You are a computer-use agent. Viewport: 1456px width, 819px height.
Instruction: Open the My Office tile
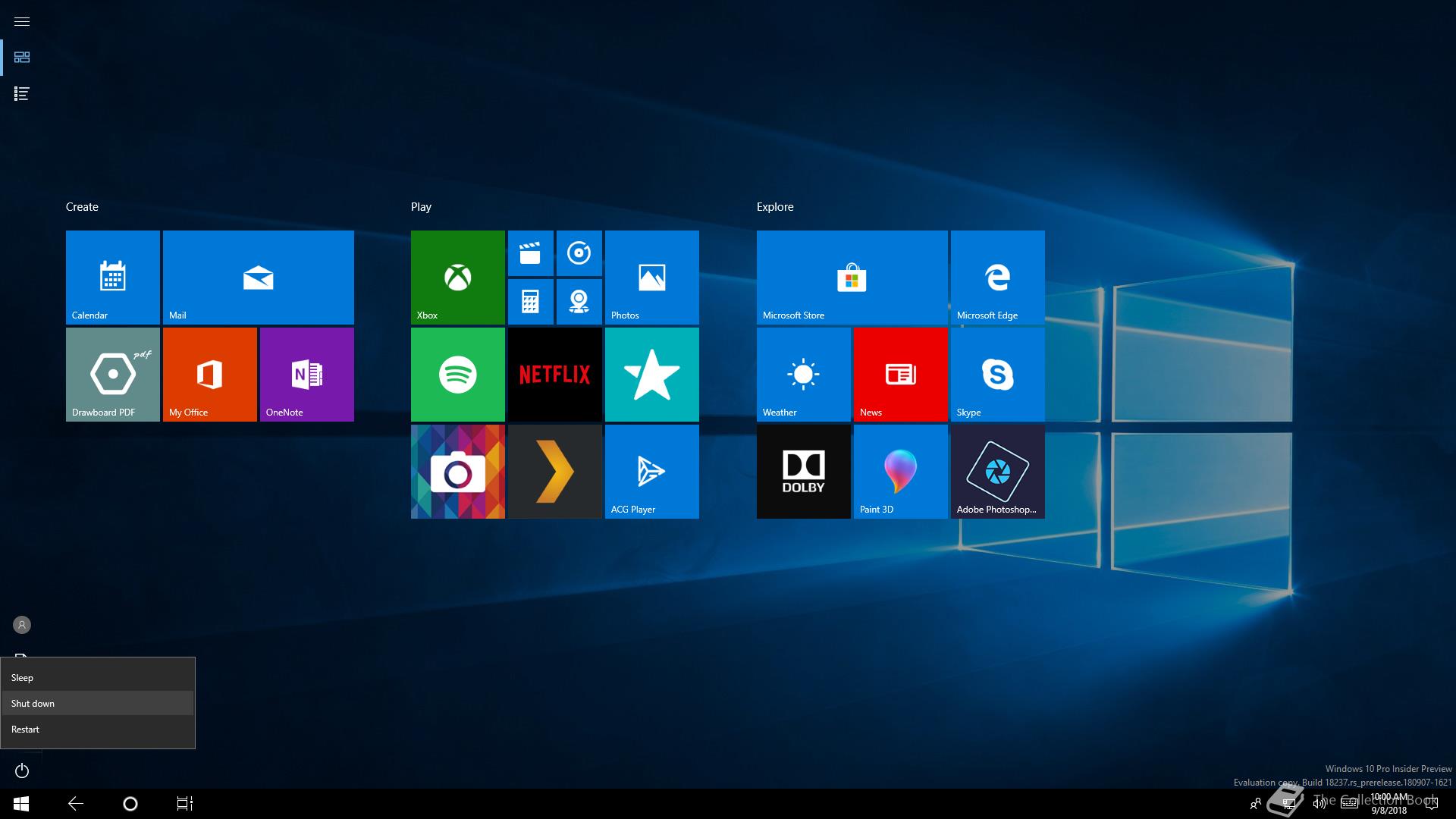[x=210, y=375]
